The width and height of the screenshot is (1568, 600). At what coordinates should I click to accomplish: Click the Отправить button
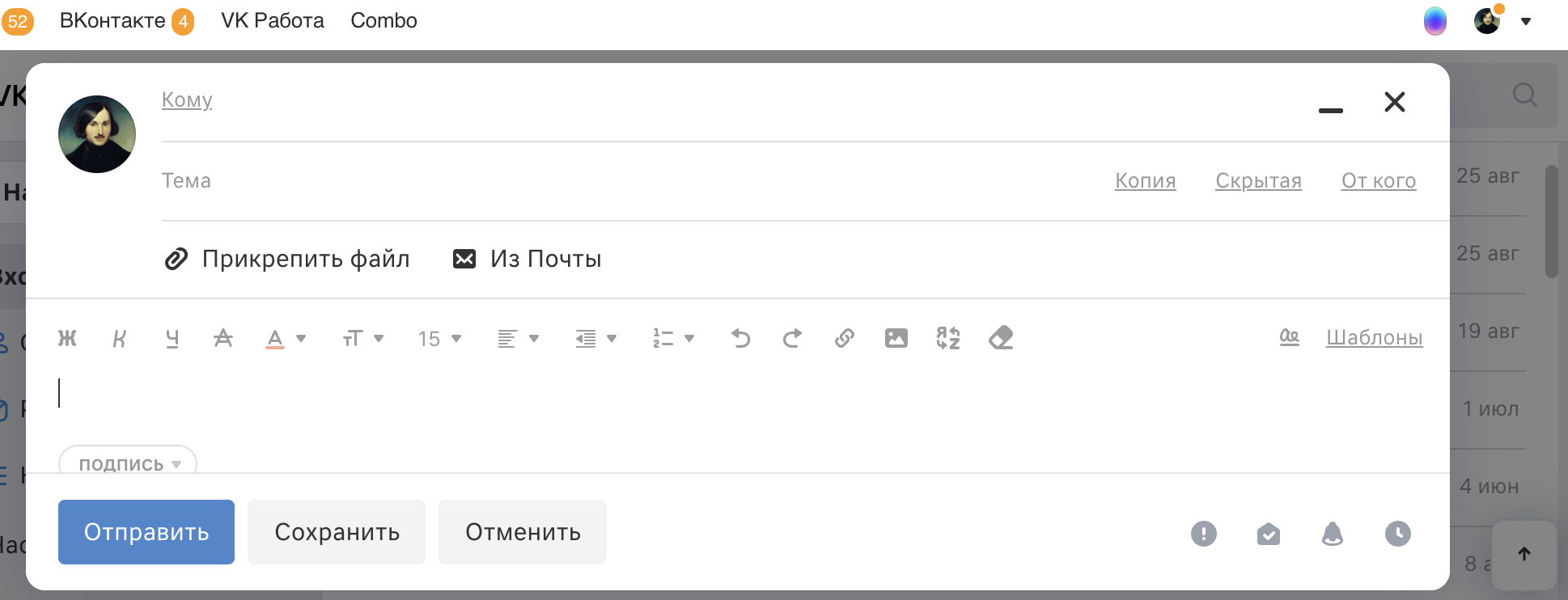tap(146, 532)
